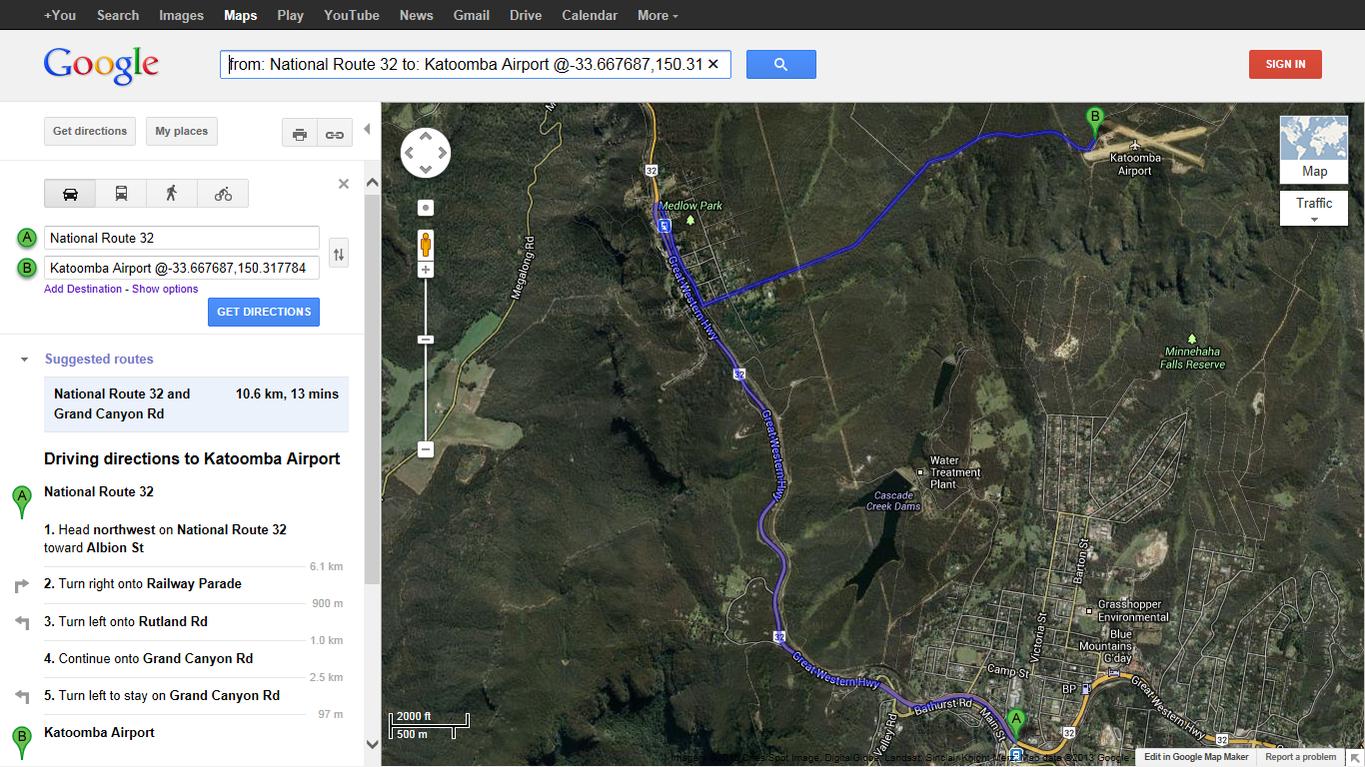This screenshot has height=767, width=1365.
Task: Click the blue GET DIRECTIONS button
Action: click(264, 312)
